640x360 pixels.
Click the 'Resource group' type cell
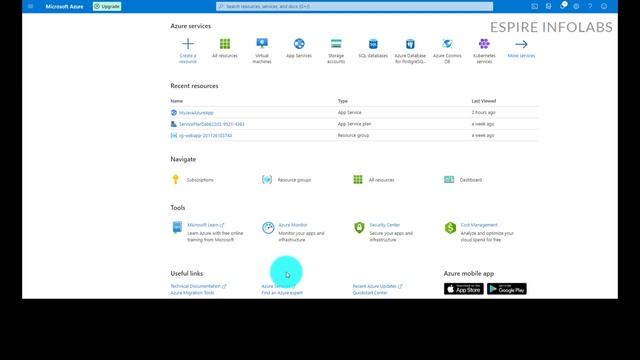[353, 135]
